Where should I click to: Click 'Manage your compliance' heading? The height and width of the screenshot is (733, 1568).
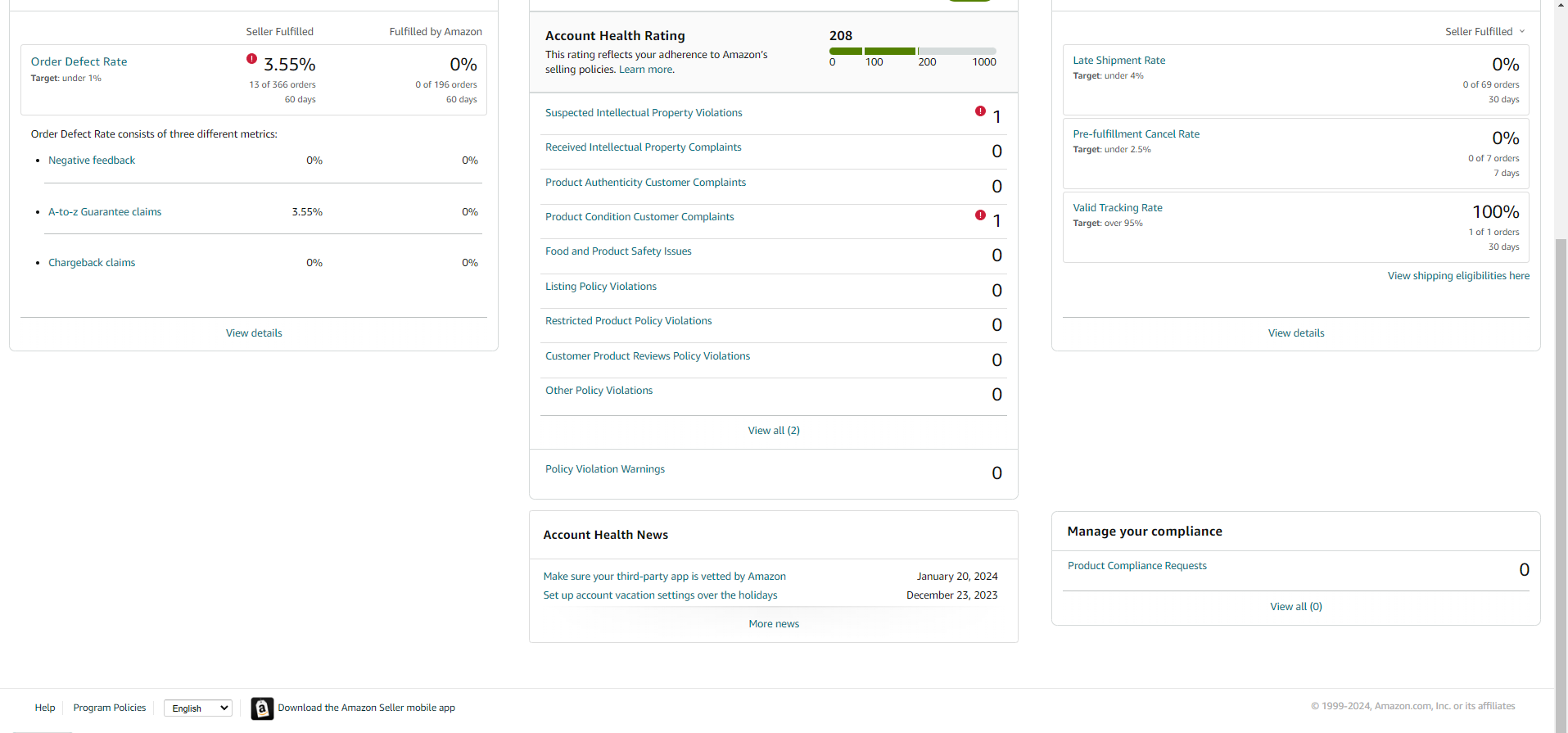point(1145,532)
